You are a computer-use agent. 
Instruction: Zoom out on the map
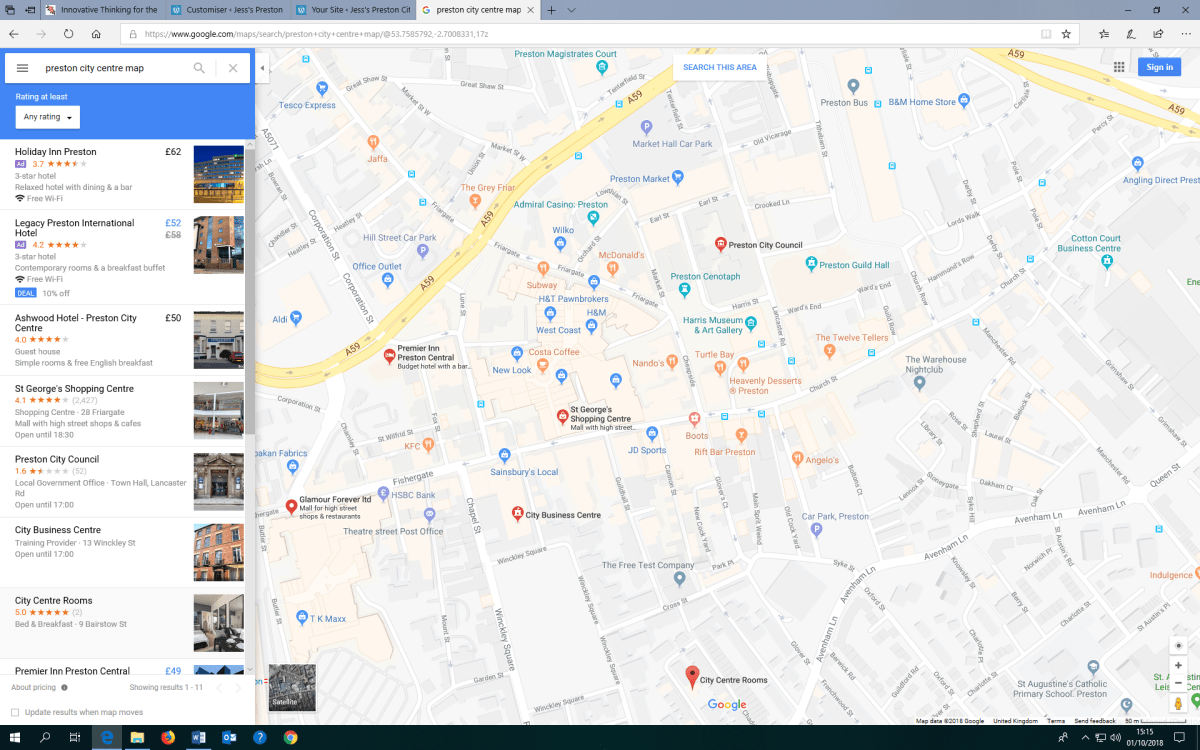1178,683
